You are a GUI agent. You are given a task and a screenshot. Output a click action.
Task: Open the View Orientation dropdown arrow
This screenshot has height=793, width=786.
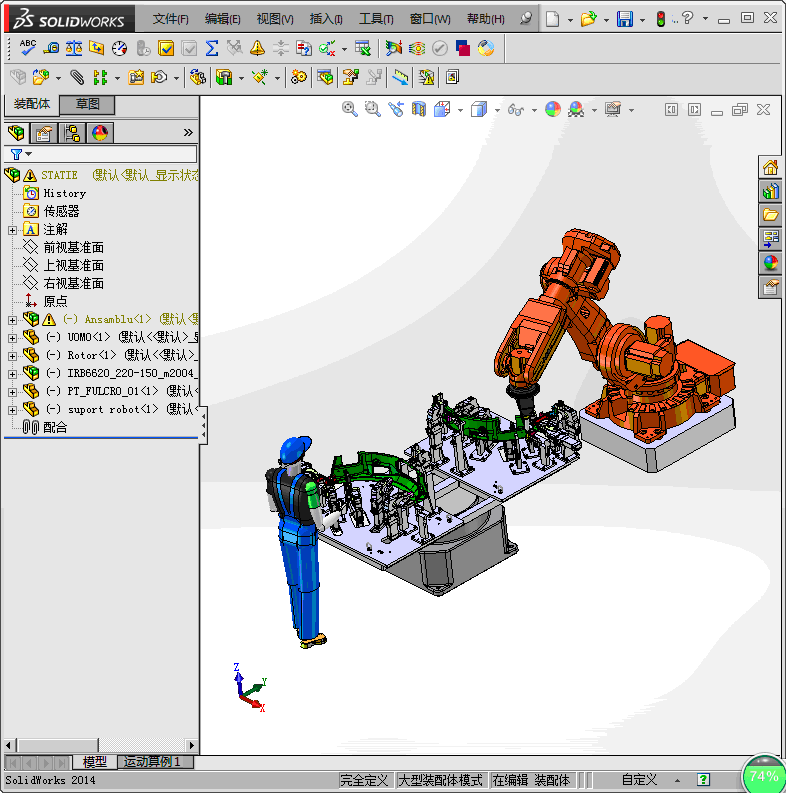(460, 110)
